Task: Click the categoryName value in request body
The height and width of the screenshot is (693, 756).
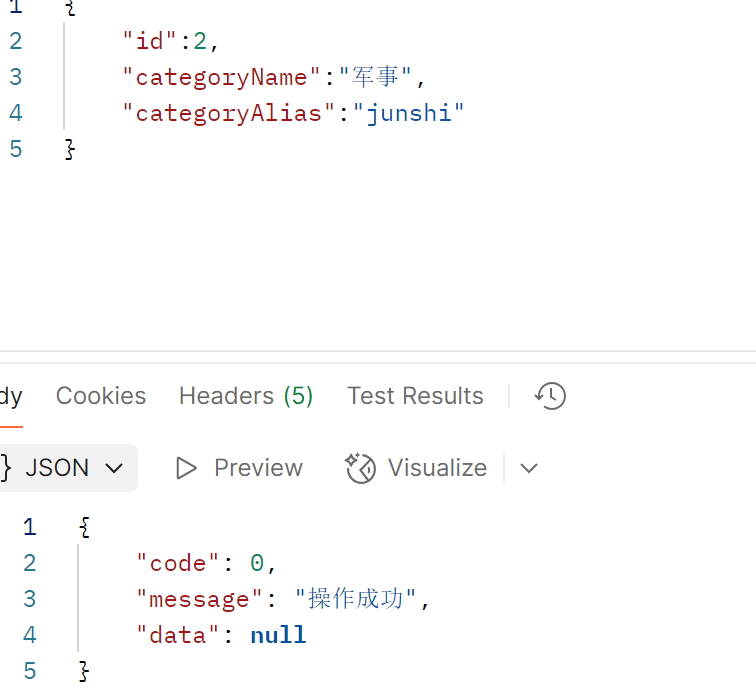Action: click(x=376, y=77)
